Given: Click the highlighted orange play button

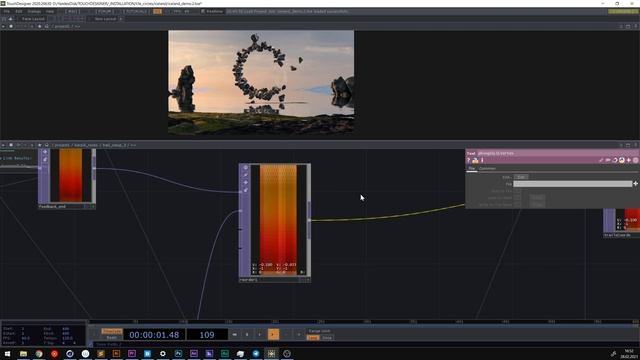Looking at the screenshot, I should tap(273, 335).
